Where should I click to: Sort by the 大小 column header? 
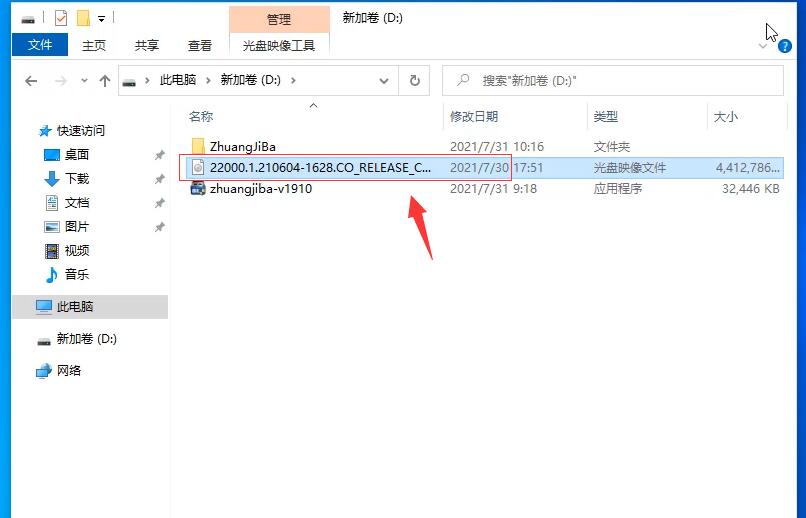tap(726, 117)
